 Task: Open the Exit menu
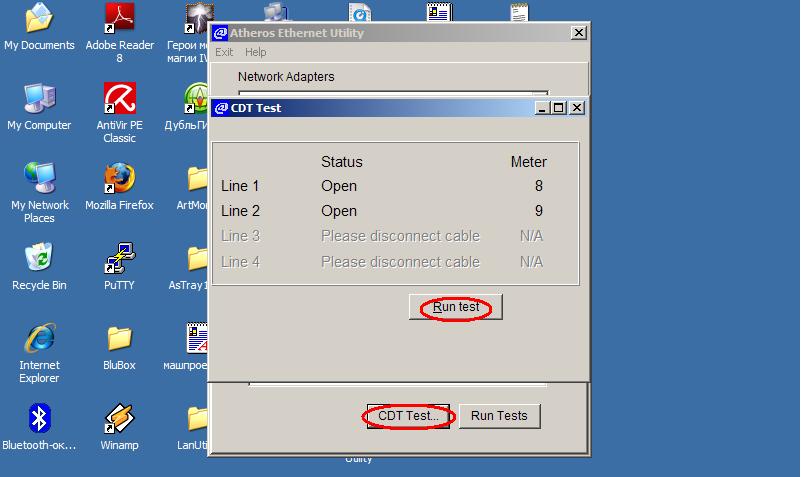coord(224,52)
